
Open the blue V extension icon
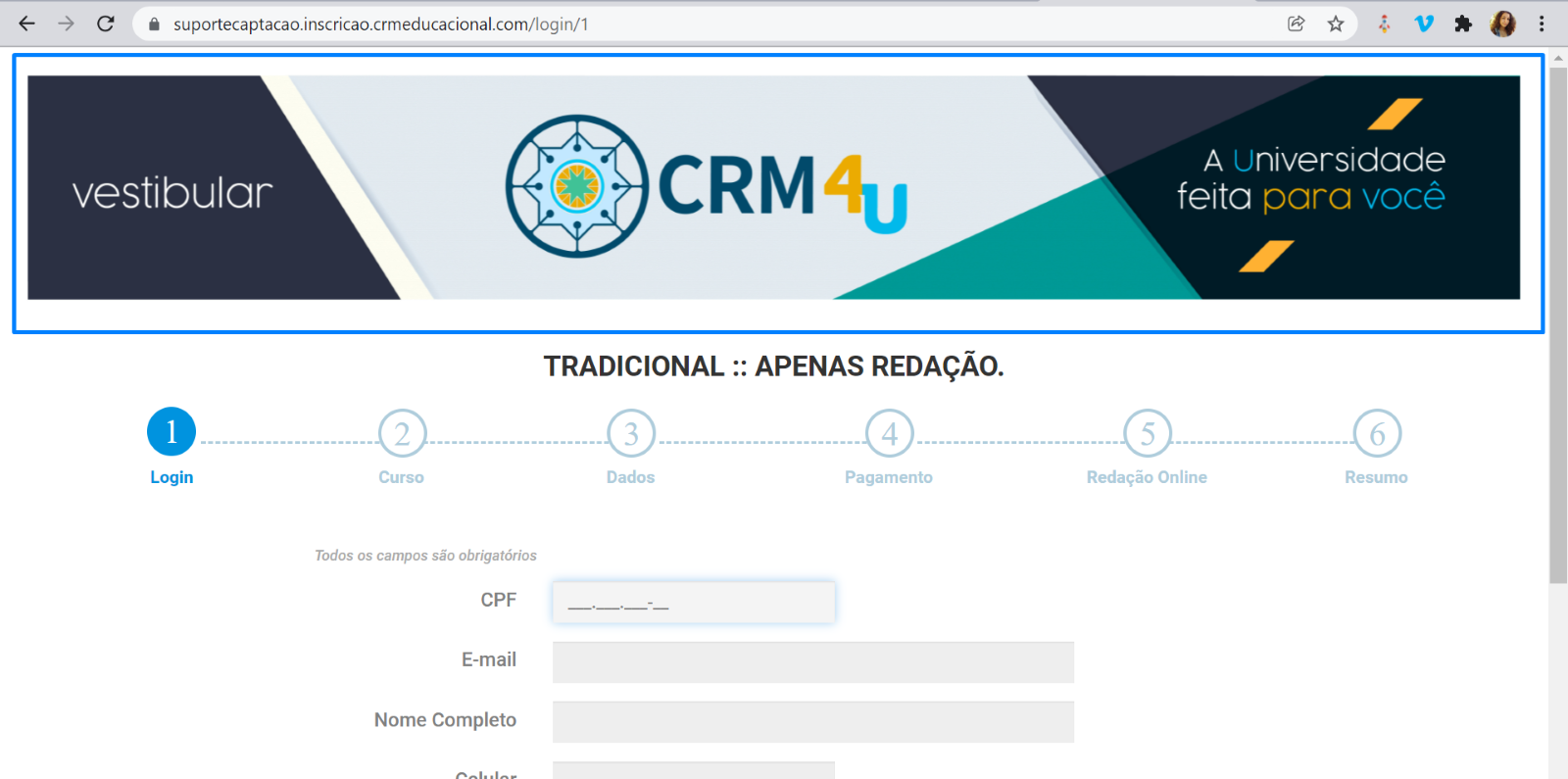(1424, 24)
